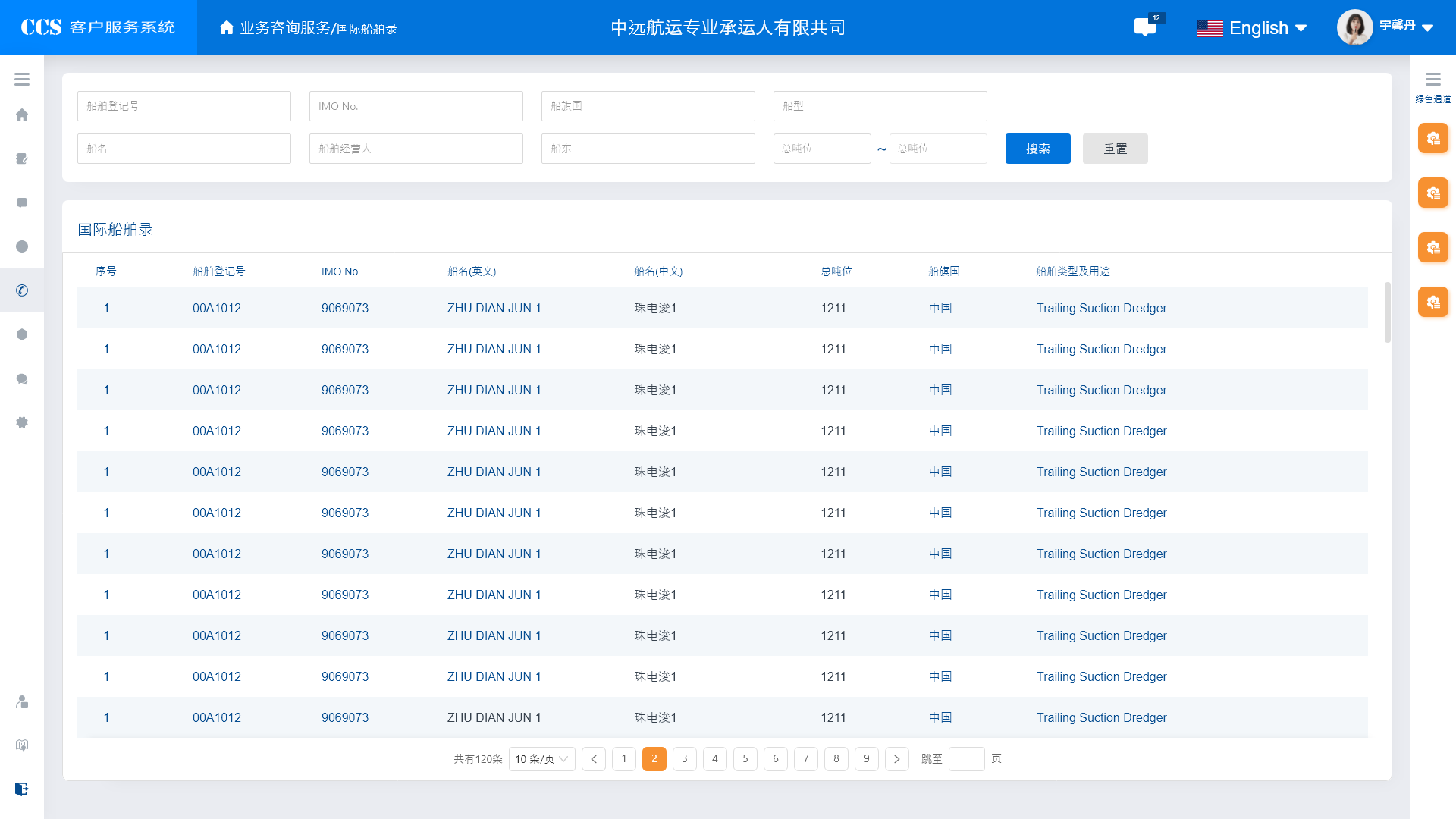Screen dimensions: 1456x819
Task: Click the right panel hamburger menu icon
Action: 1432,80
